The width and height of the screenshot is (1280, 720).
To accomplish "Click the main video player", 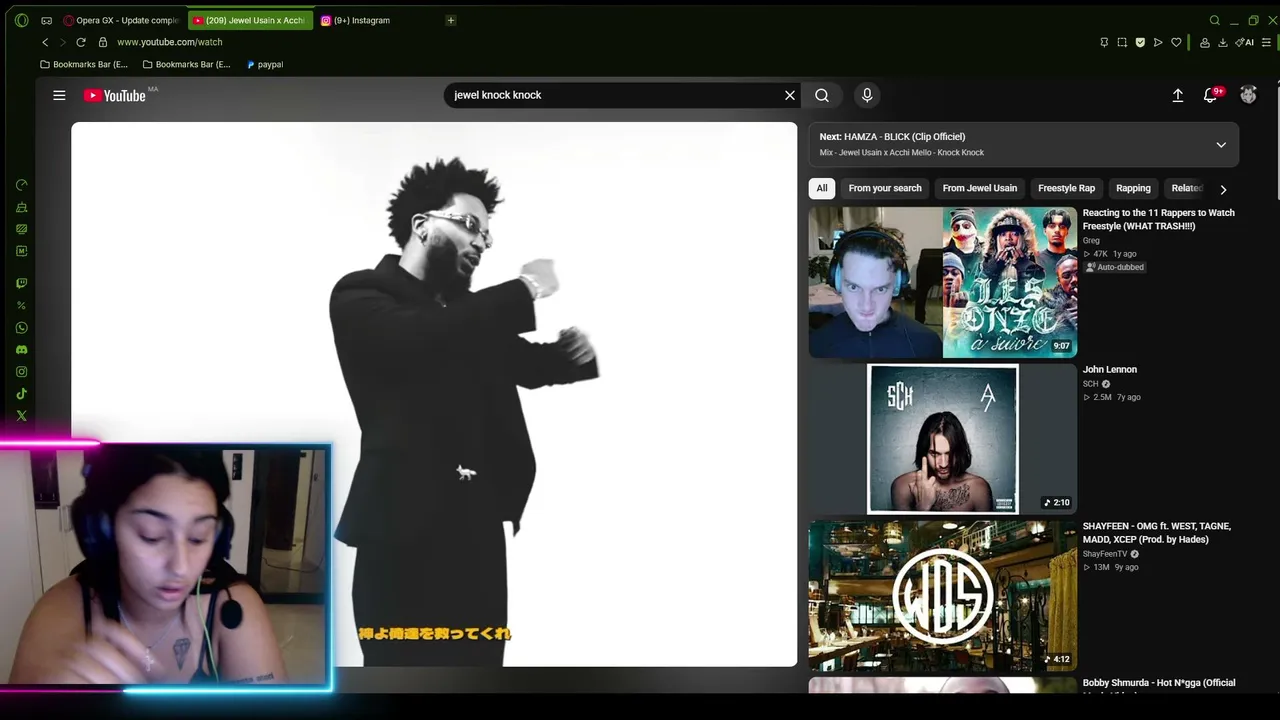I will click(x=434, y=394).
